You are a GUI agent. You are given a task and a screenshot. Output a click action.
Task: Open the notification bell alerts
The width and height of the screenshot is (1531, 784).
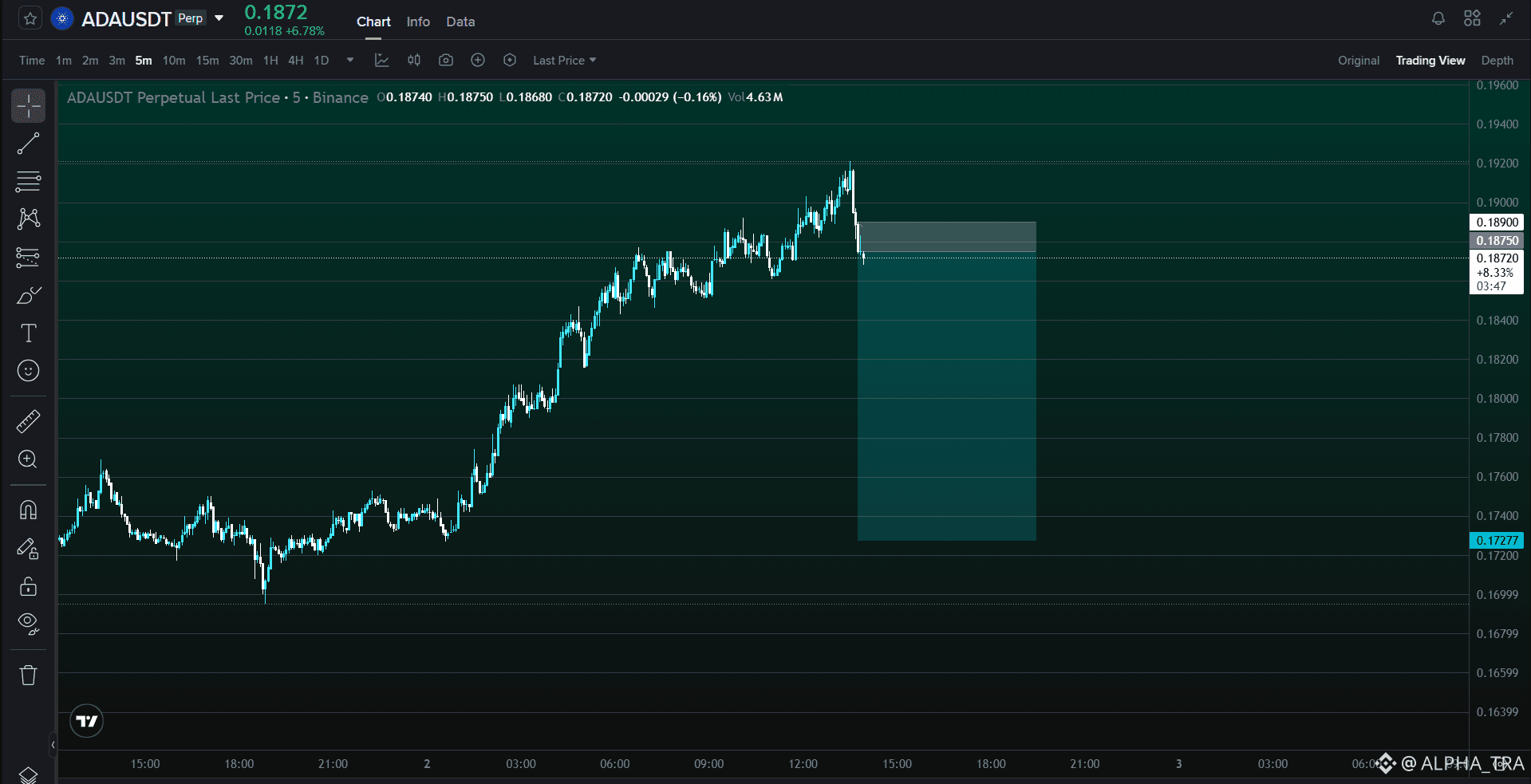(1438, 18)
